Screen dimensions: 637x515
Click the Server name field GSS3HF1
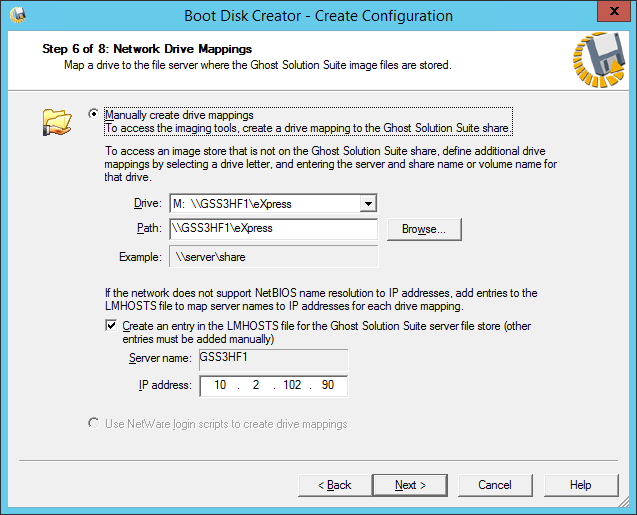point(272,358)
